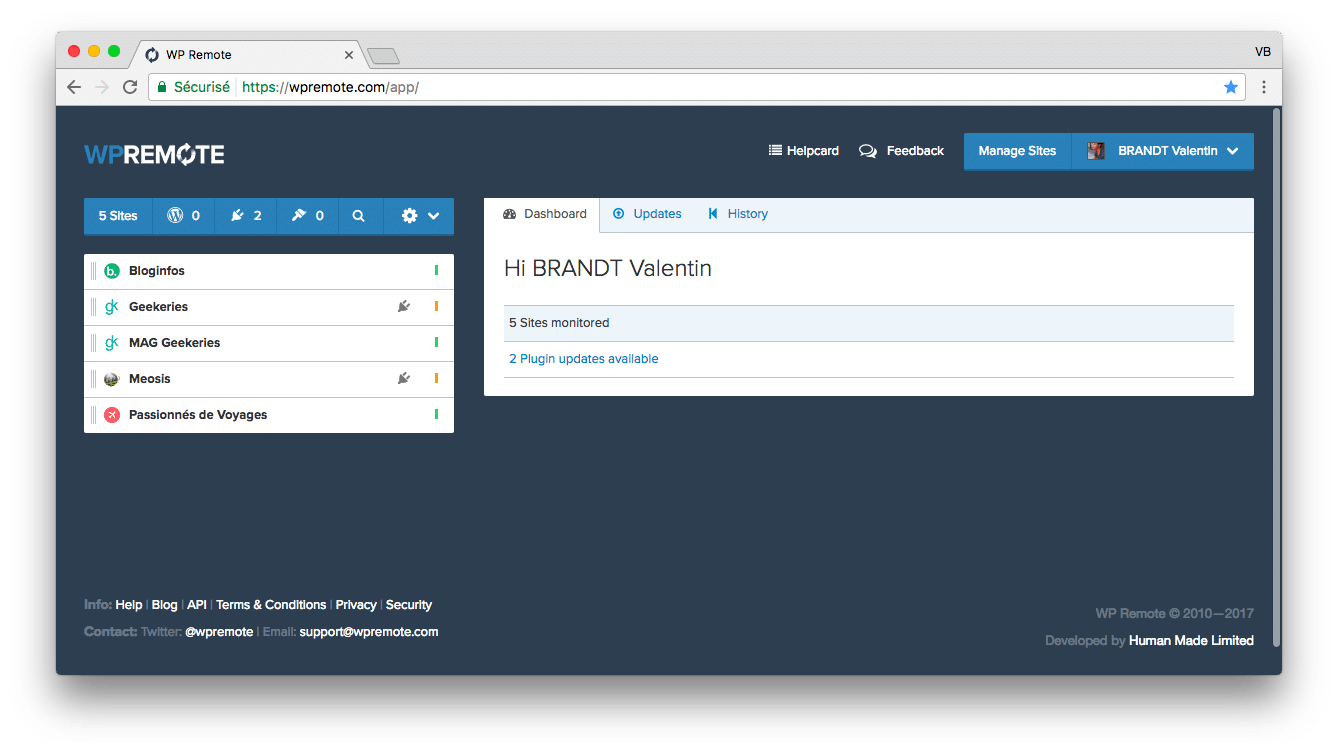Click the browser forward arrow
The height and width of the screenshot is (755, 1338).
[x=102, y=87]
